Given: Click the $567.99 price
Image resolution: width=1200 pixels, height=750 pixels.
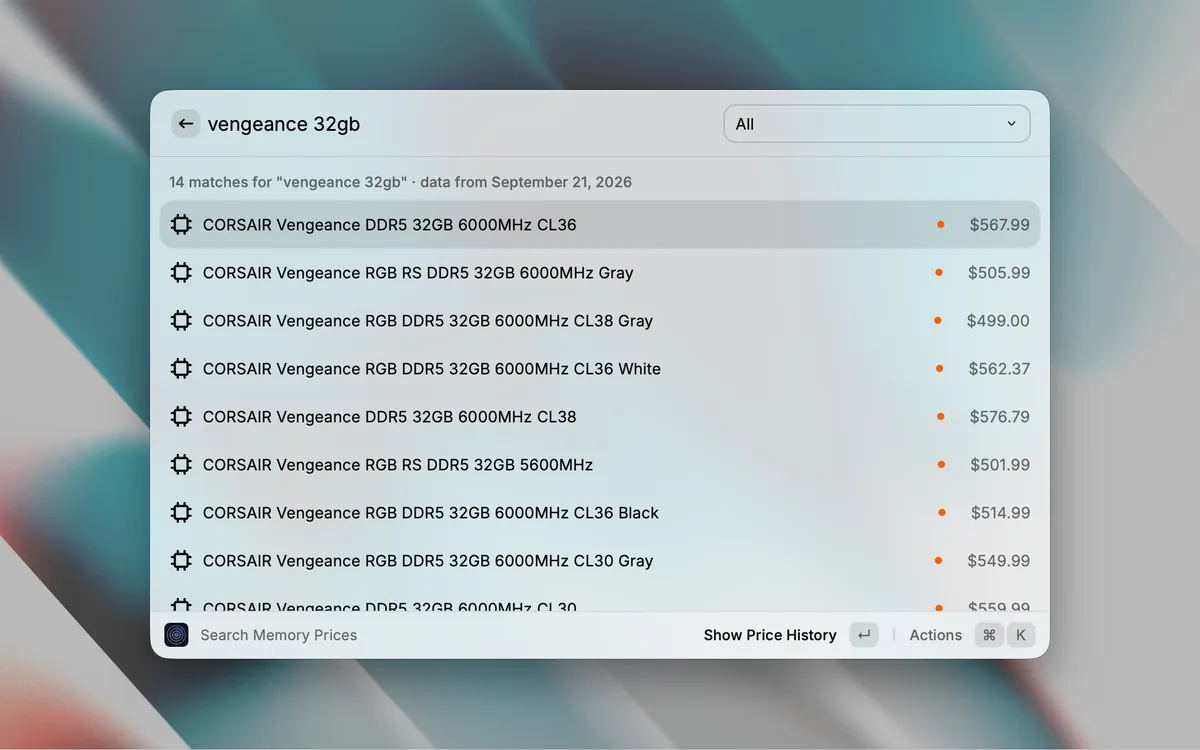Looking at the screenshot, I should pos(999,225).
